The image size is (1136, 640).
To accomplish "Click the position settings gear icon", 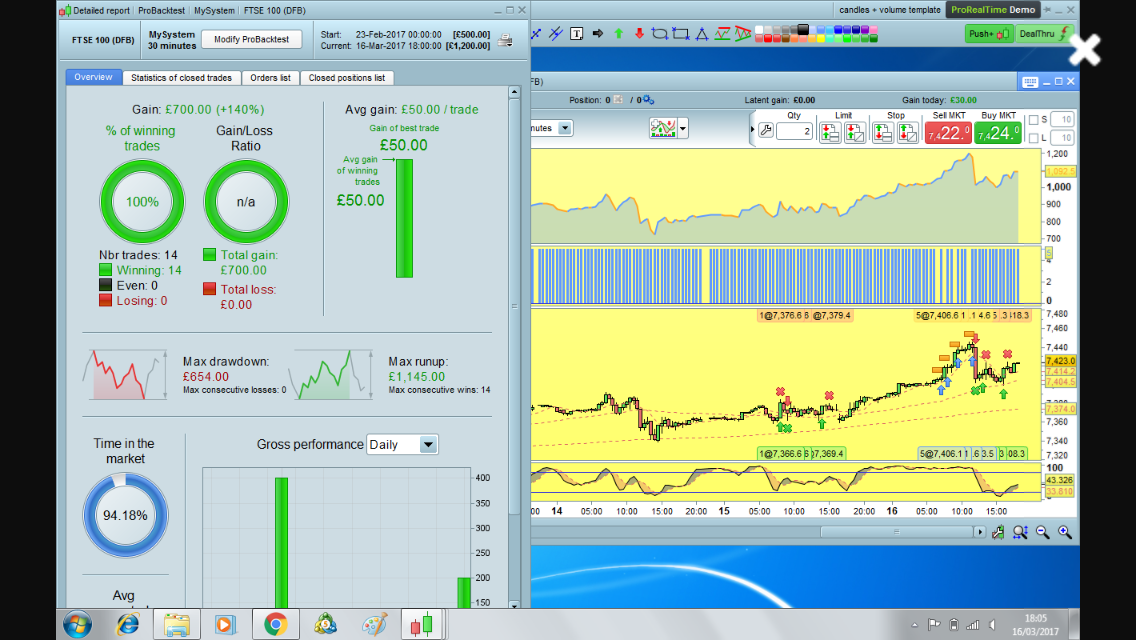I will (648, 100).
